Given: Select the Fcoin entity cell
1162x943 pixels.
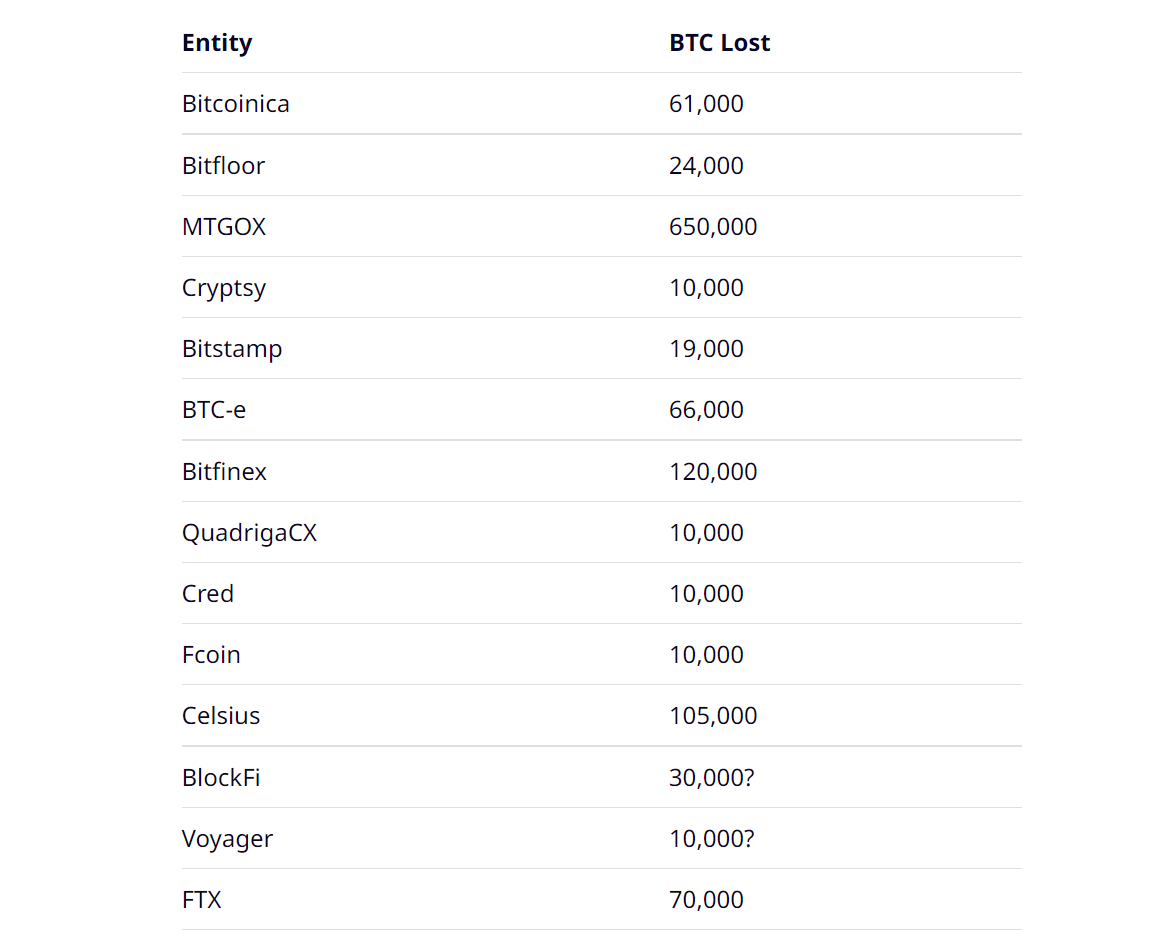Looking at the screenshot, I should (211, 655).
